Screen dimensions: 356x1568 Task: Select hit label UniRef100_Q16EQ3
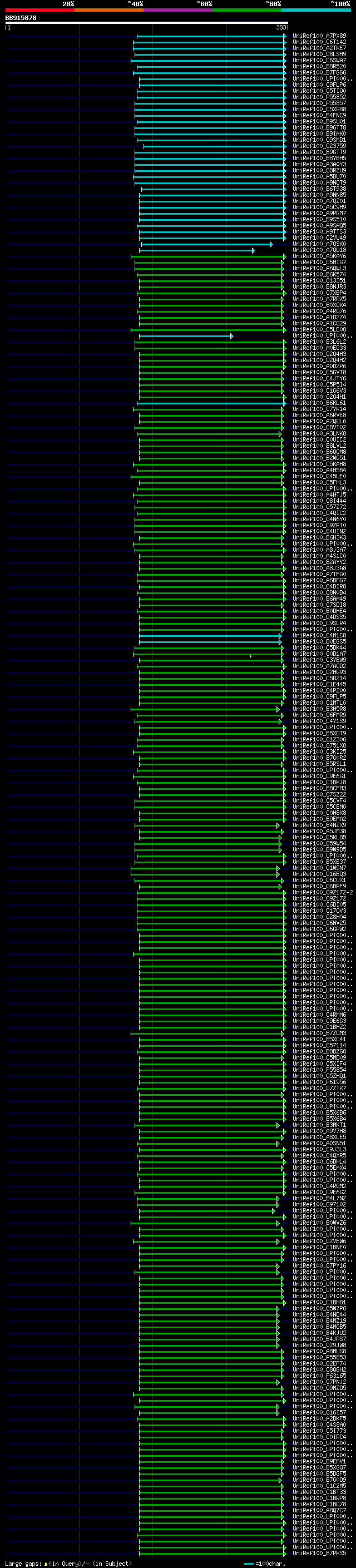(x=319, y=874)
